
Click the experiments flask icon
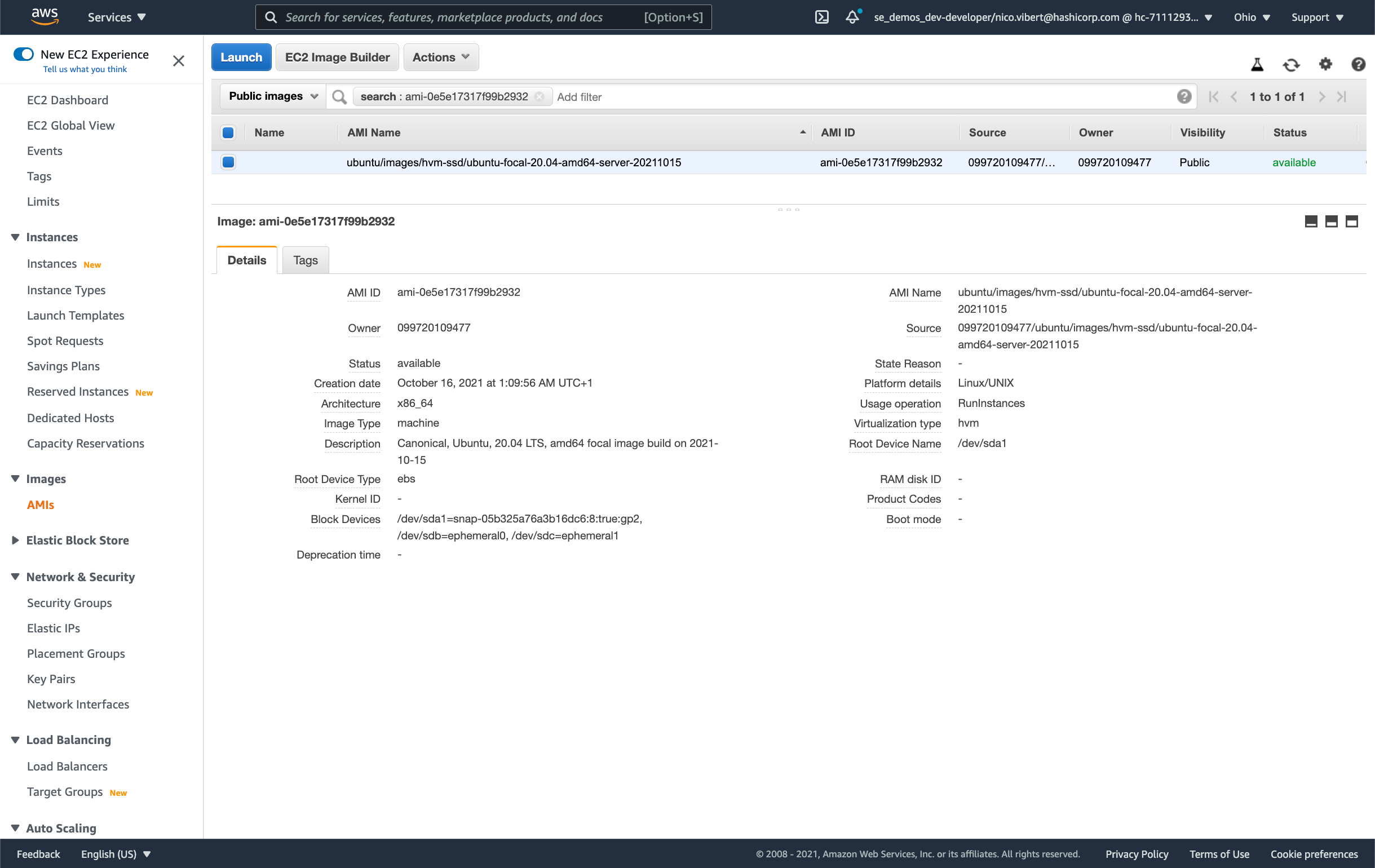coord(1257,64)
